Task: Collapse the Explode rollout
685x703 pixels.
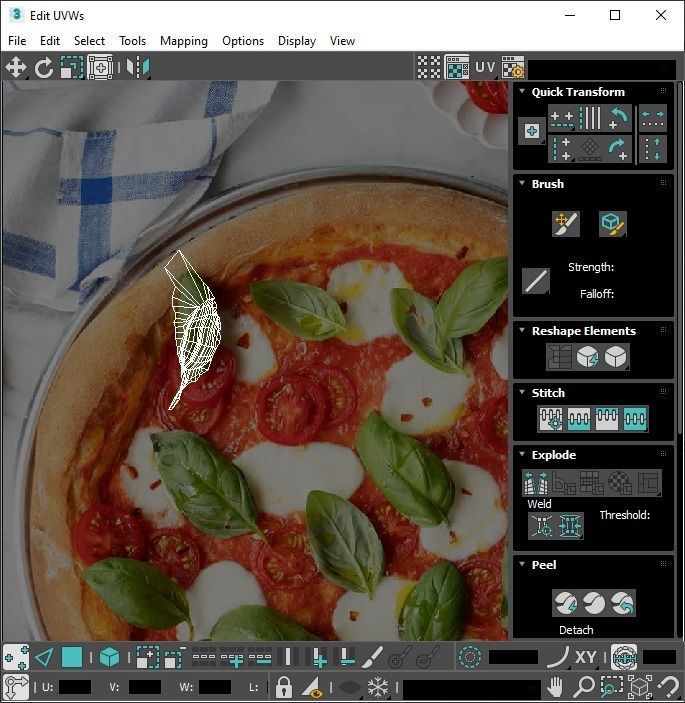Action: (522, 454)
